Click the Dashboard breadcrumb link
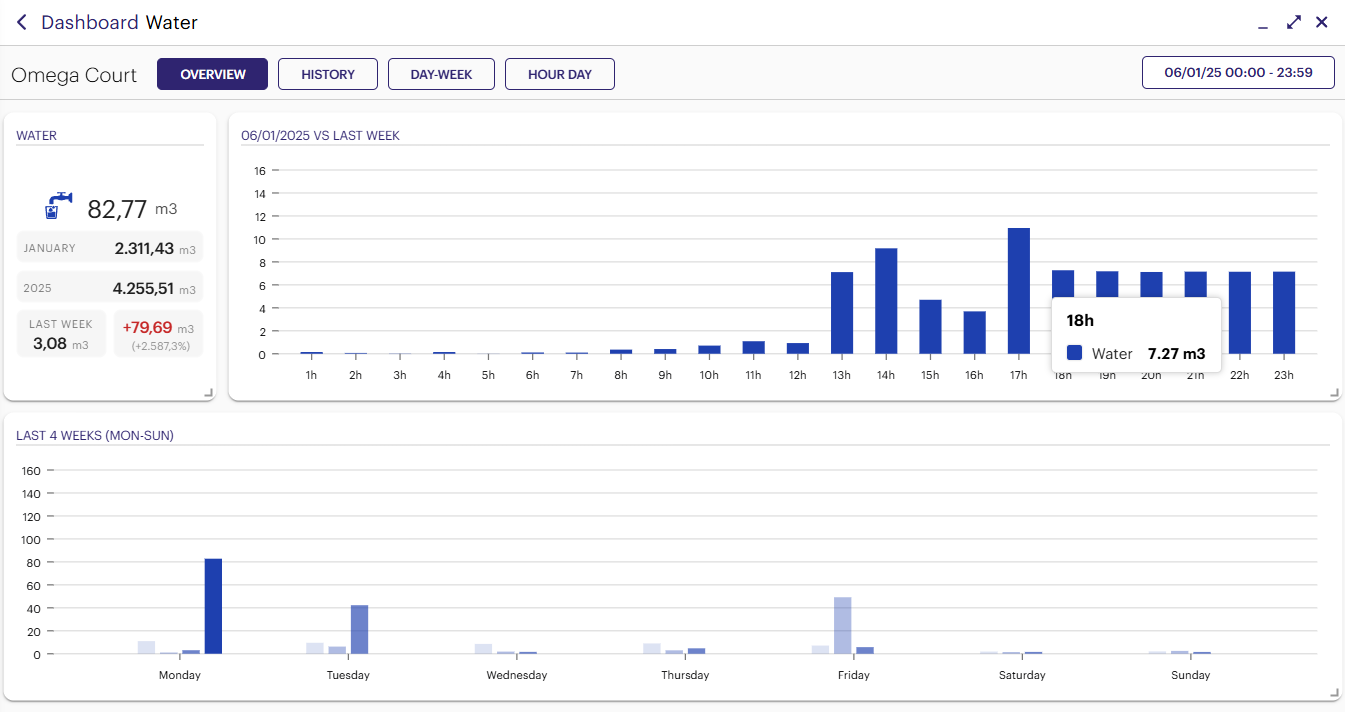The image size is (1345, 712). tap(89, 22)
